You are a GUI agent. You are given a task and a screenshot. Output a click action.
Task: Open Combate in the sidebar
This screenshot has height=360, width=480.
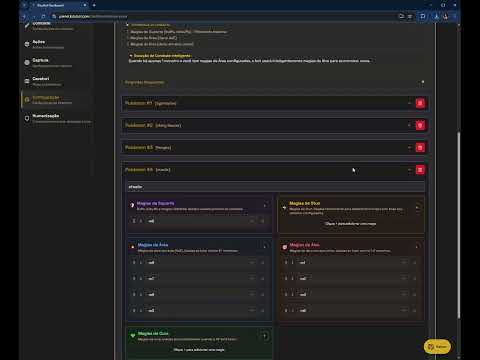[57, 26]
